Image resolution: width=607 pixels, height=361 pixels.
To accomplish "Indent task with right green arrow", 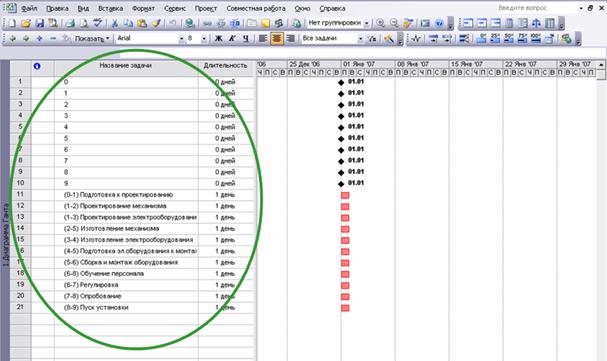I will [26, 38].
